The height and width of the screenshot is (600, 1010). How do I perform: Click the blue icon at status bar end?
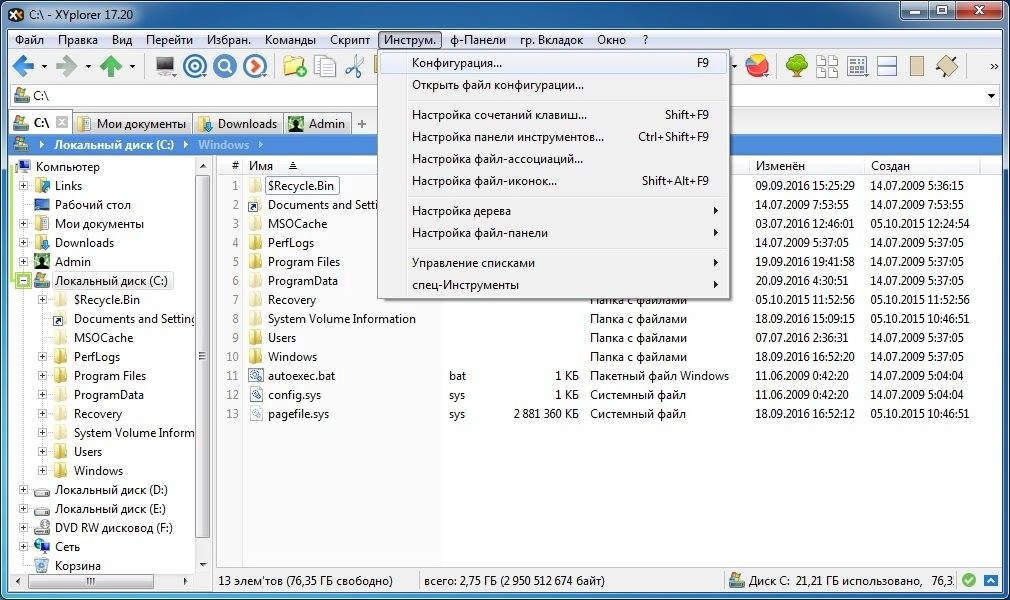991,580
